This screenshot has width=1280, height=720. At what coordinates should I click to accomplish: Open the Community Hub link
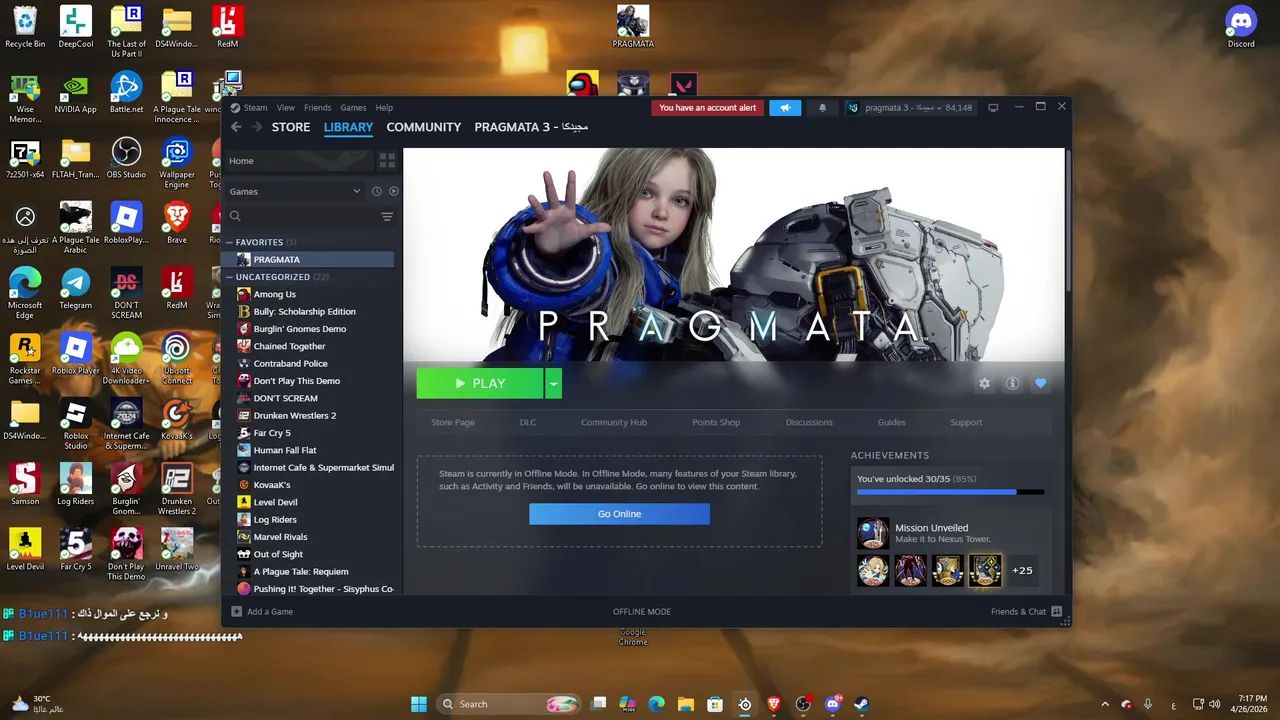point(614,422)
